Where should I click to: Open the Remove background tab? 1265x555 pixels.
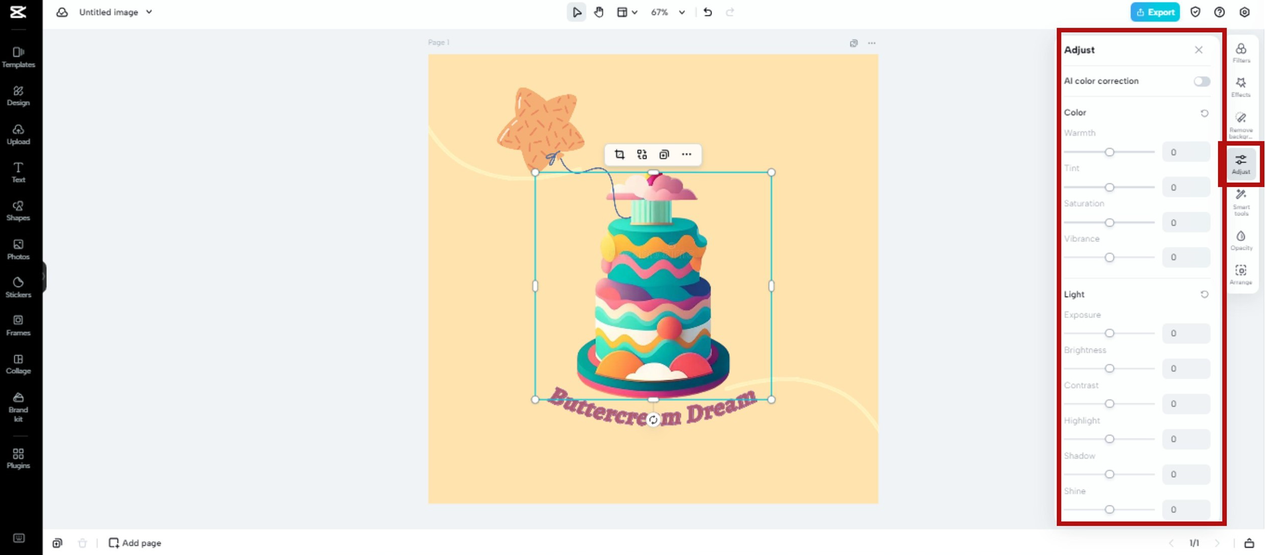click(x=1241, y=125)
